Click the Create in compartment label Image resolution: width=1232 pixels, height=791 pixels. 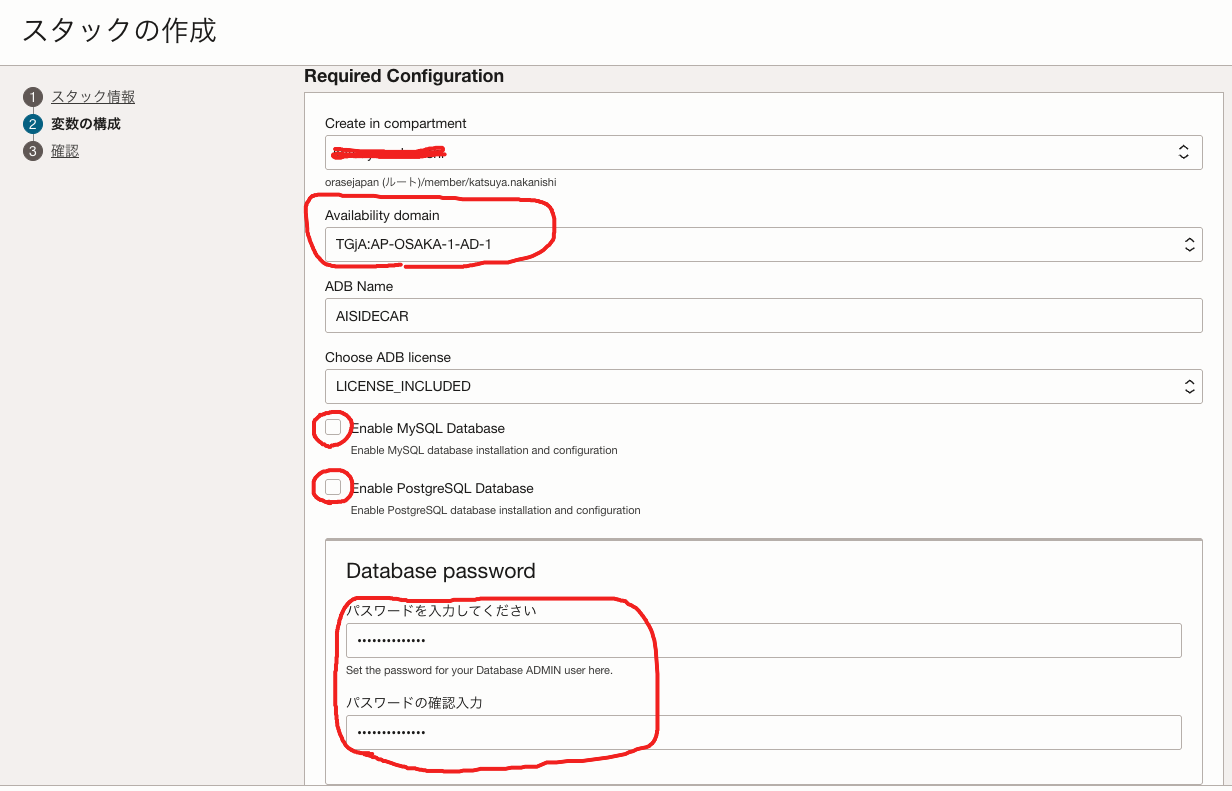pyautogui.click(x=396, y=123)
